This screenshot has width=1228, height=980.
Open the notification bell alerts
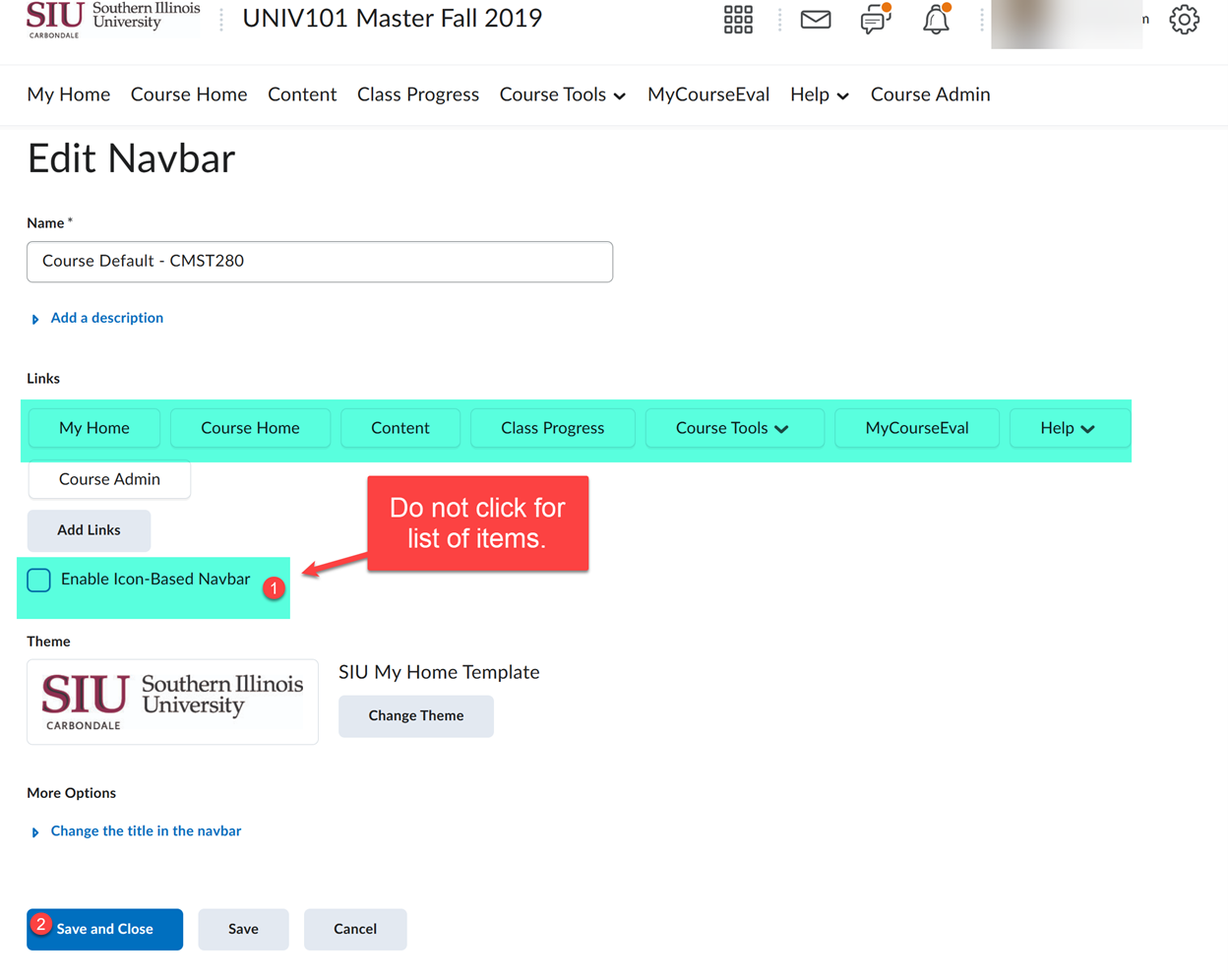(935, 20)
